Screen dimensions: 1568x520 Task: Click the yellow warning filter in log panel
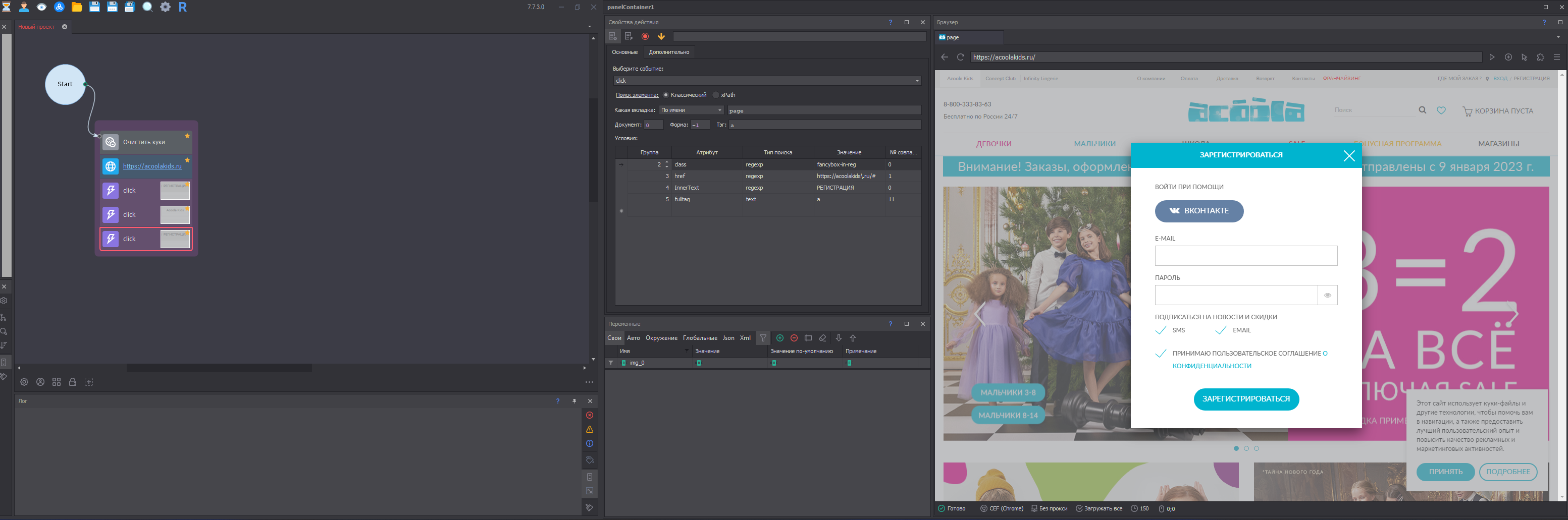coord(589,429)
